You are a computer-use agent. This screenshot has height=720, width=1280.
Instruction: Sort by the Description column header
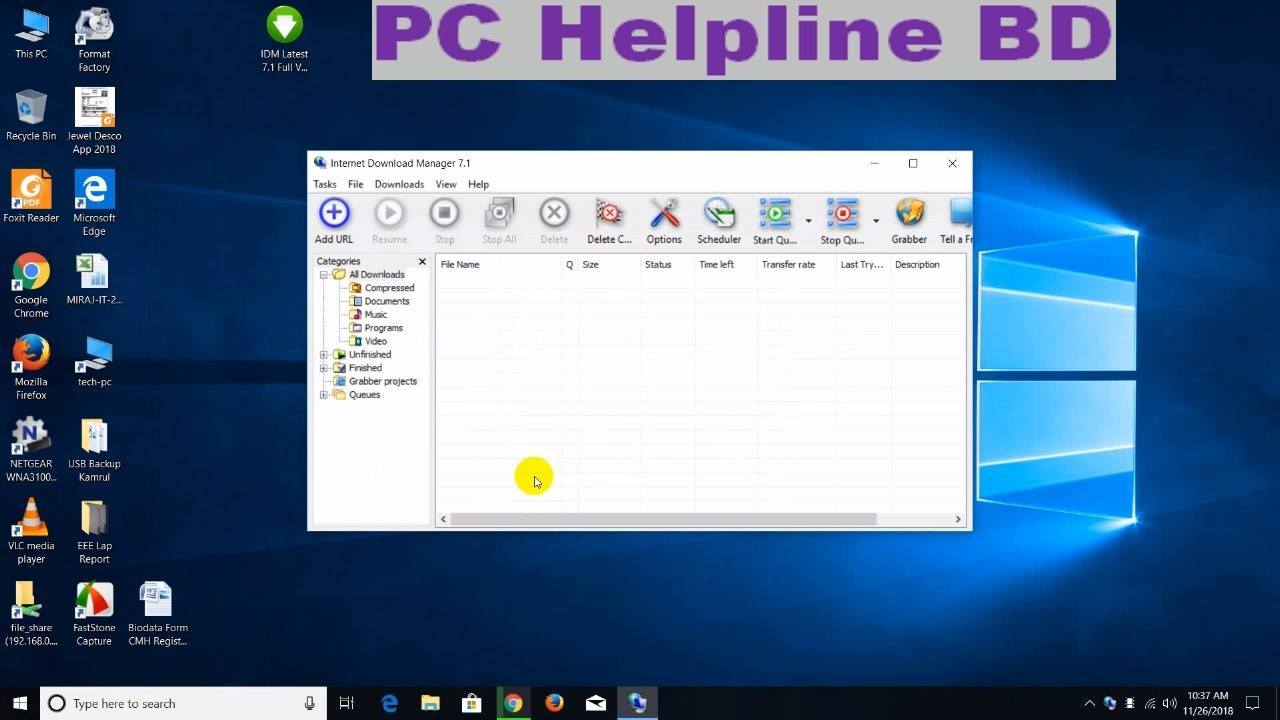[928, 265]
